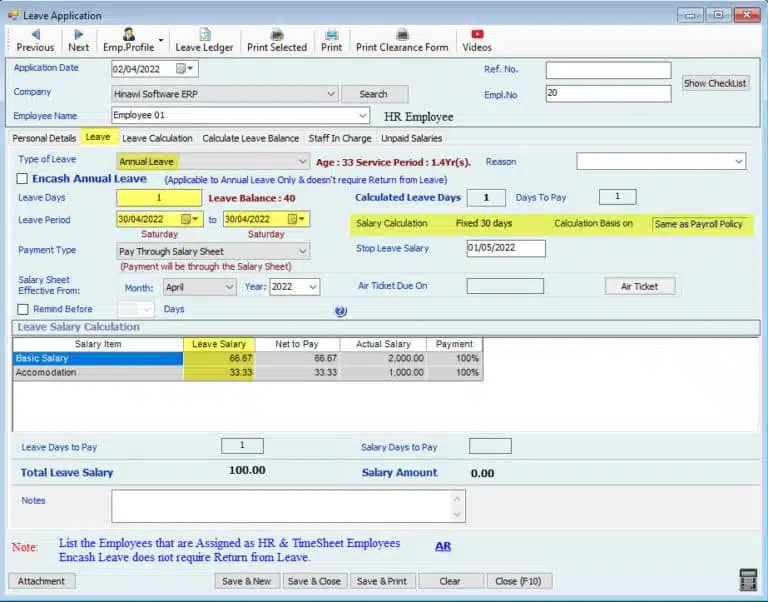Image resolution: width=768 pixels, height=602 pixels.
Task: Open the Unpaid Salaries tab
Action: 411,138
